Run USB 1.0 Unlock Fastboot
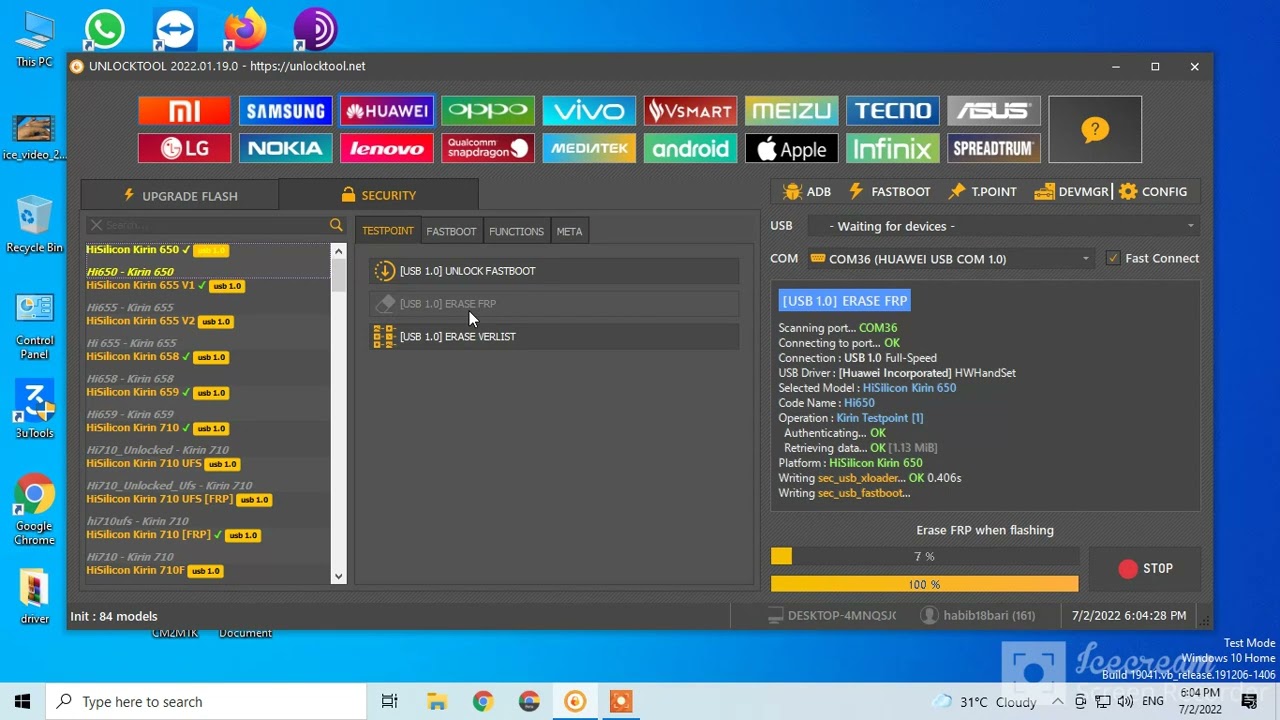 [554, 271]
